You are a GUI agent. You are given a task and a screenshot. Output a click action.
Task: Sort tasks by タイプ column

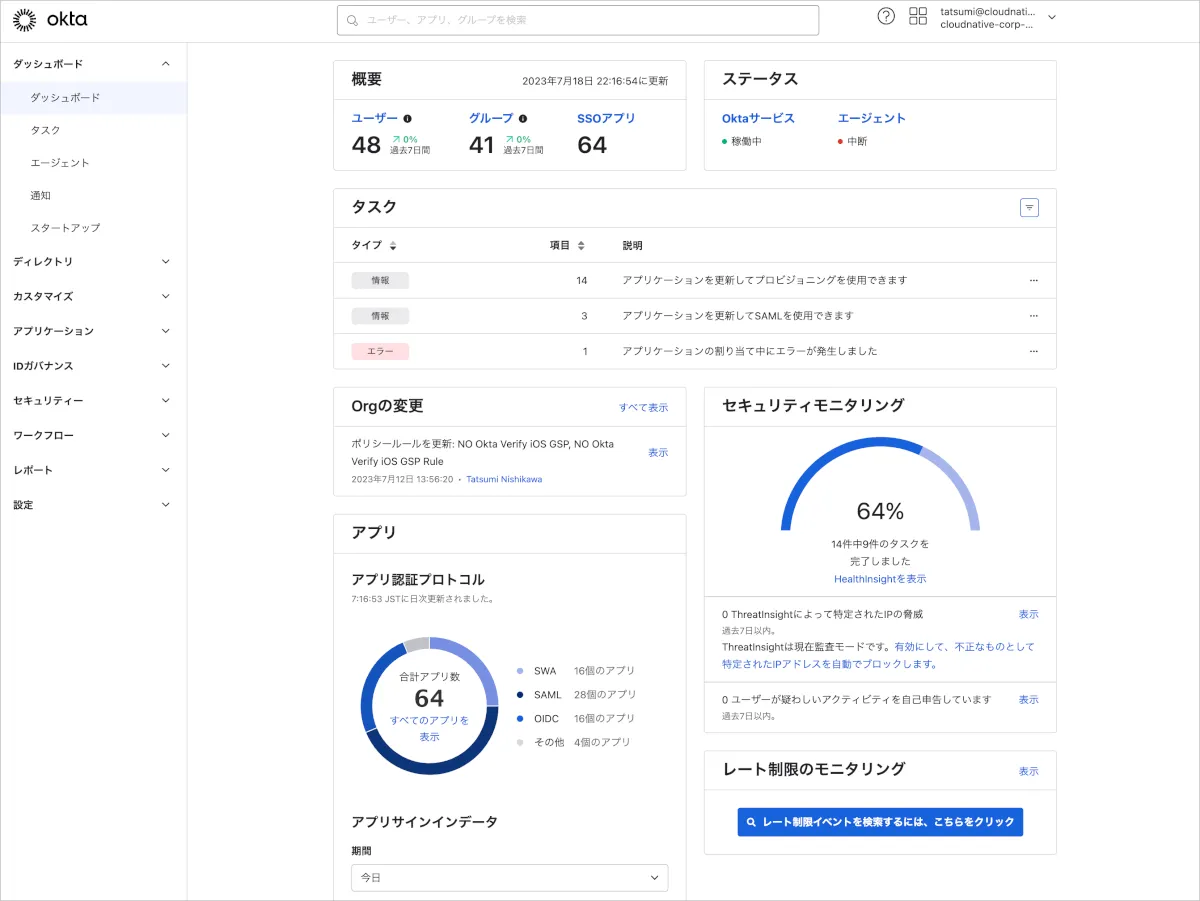[393, 246]
